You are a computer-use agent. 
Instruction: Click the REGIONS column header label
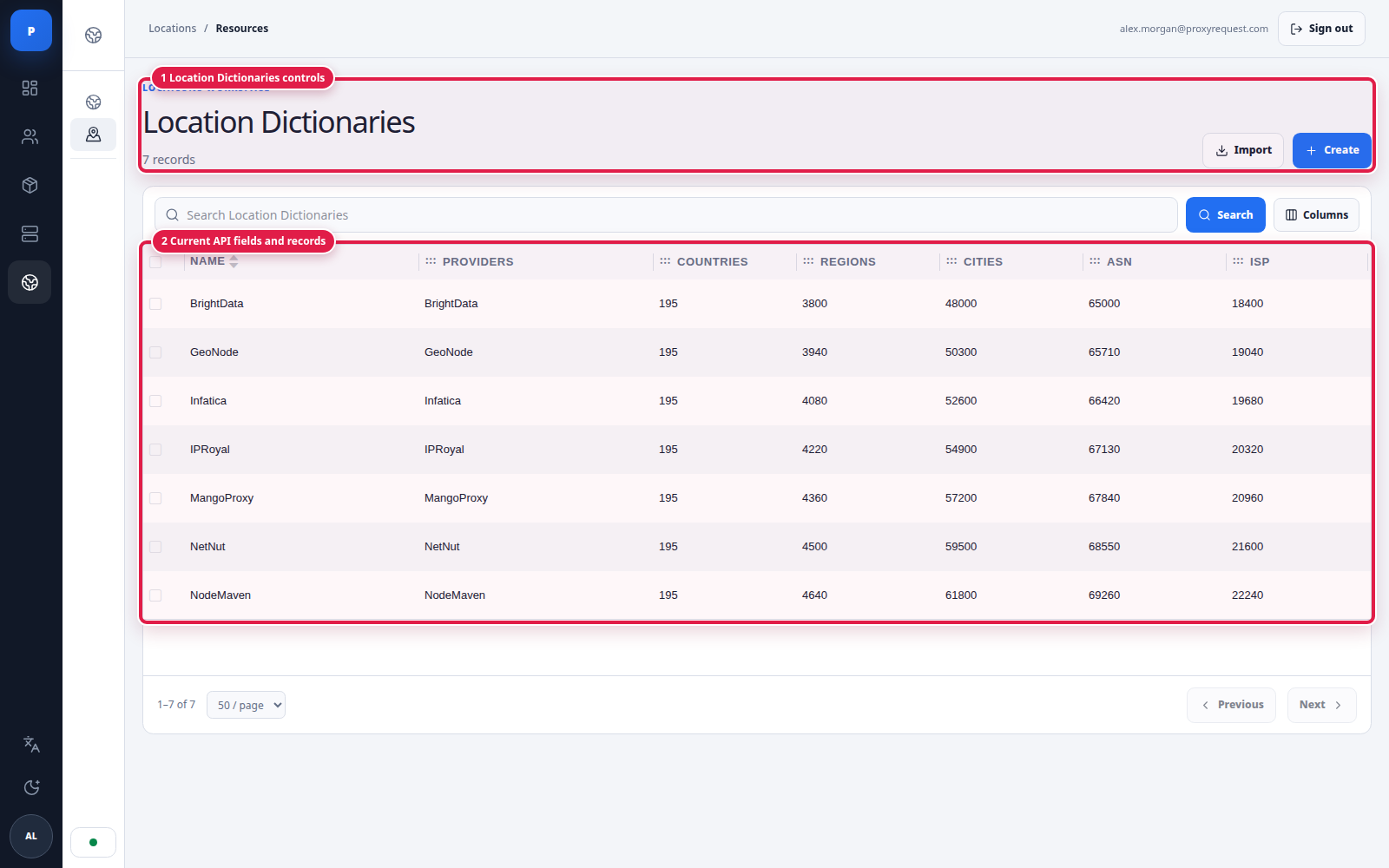[848, 262]
